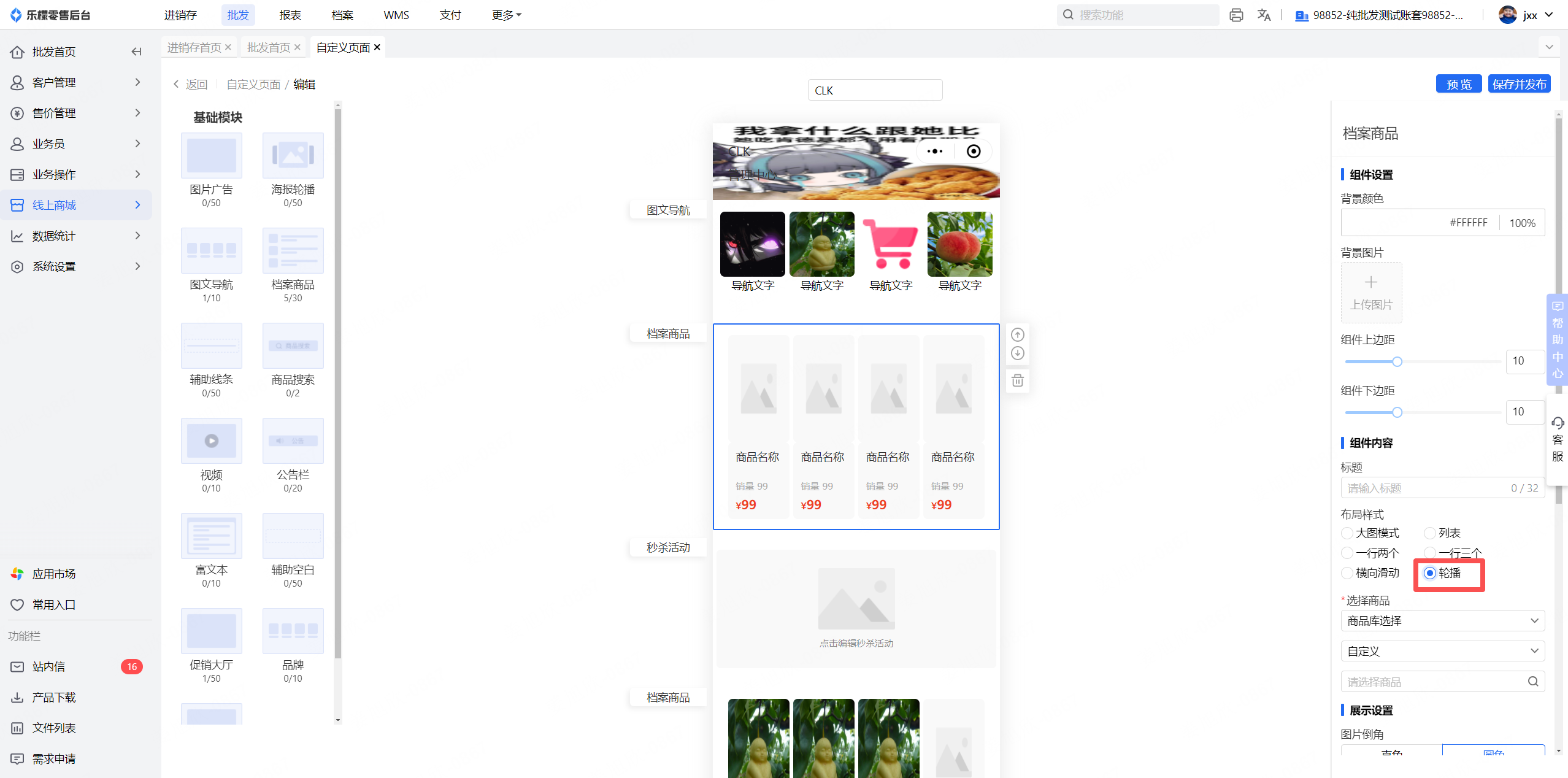The width and height of the screenshot is (1568, 778).
Task: Choose the 横向滑动 layout style
Action: pos(1348,572)
